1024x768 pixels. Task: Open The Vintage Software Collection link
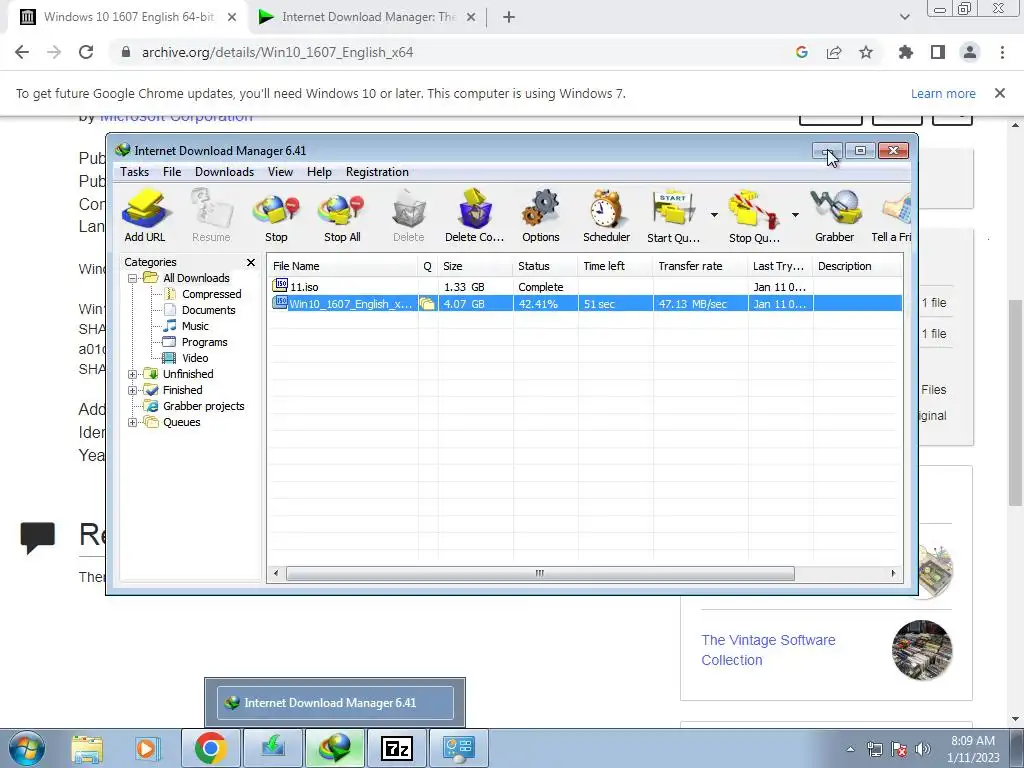pyautogui.click(x=768, y=650)
